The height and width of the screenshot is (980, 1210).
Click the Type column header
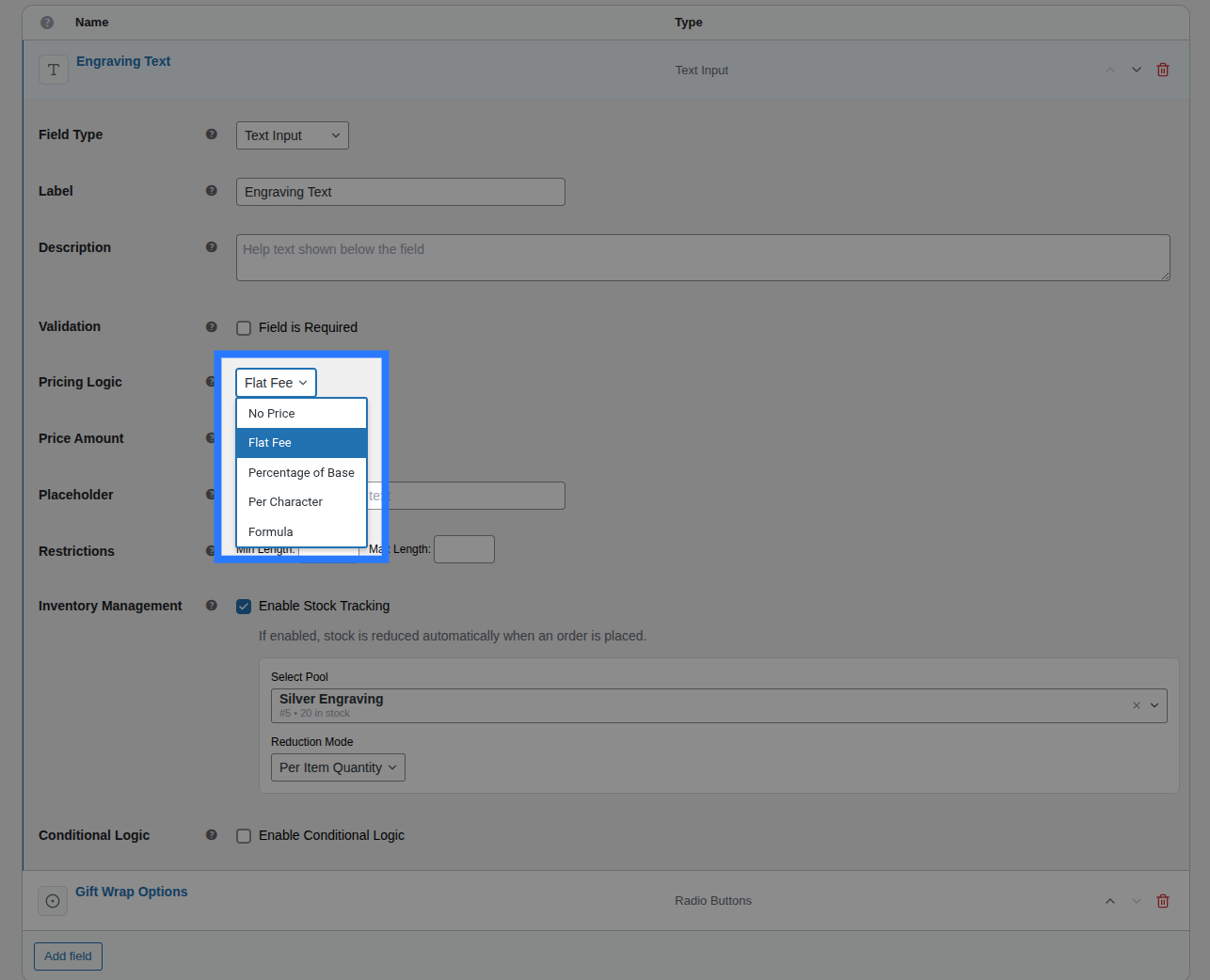689,23
